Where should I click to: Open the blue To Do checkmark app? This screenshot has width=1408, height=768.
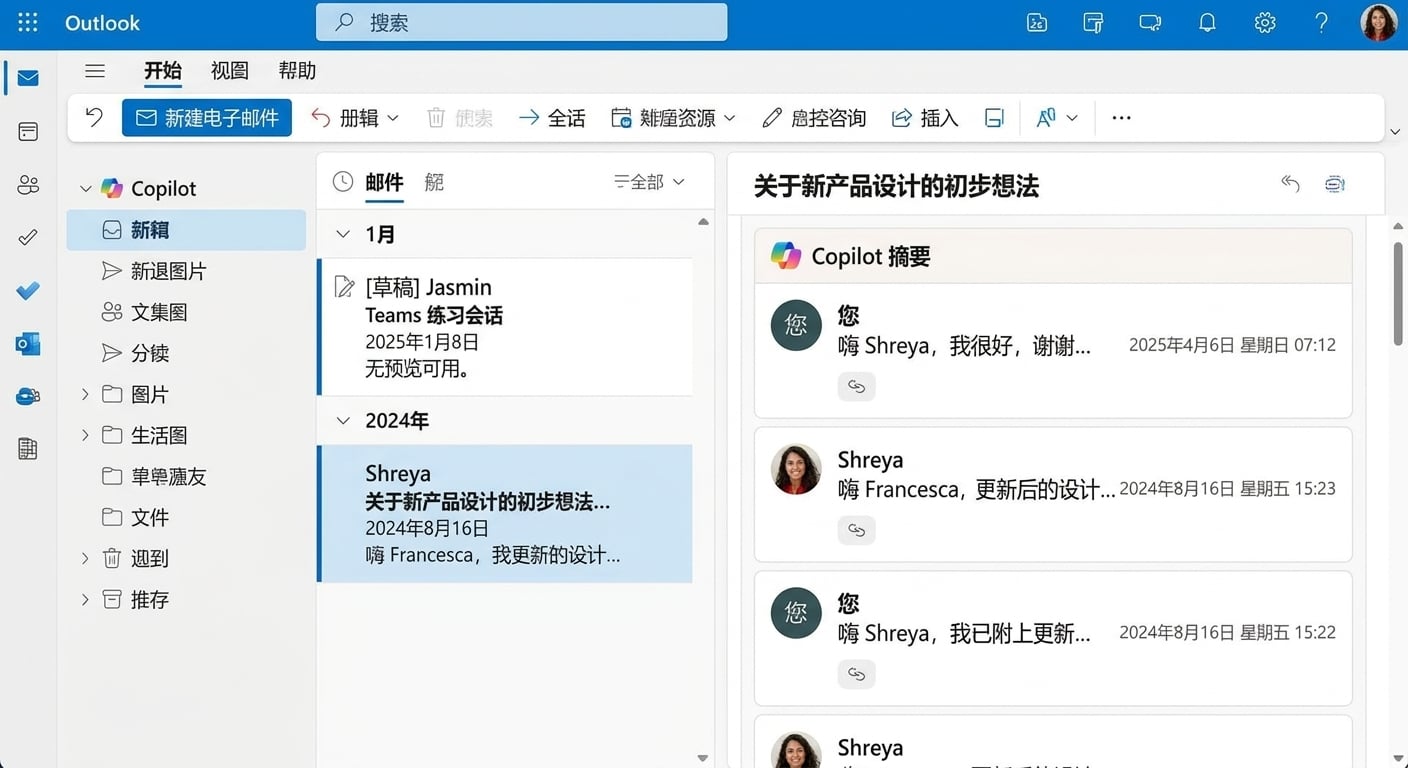coord(28,291)
